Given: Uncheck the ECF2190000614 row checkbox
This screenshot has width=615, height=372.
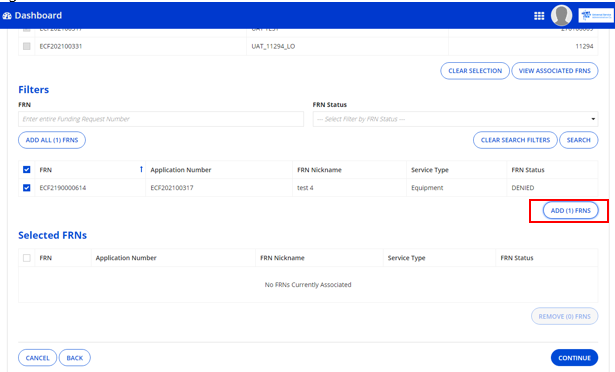Looking at the screenshot, I should (x=27, y=188).
